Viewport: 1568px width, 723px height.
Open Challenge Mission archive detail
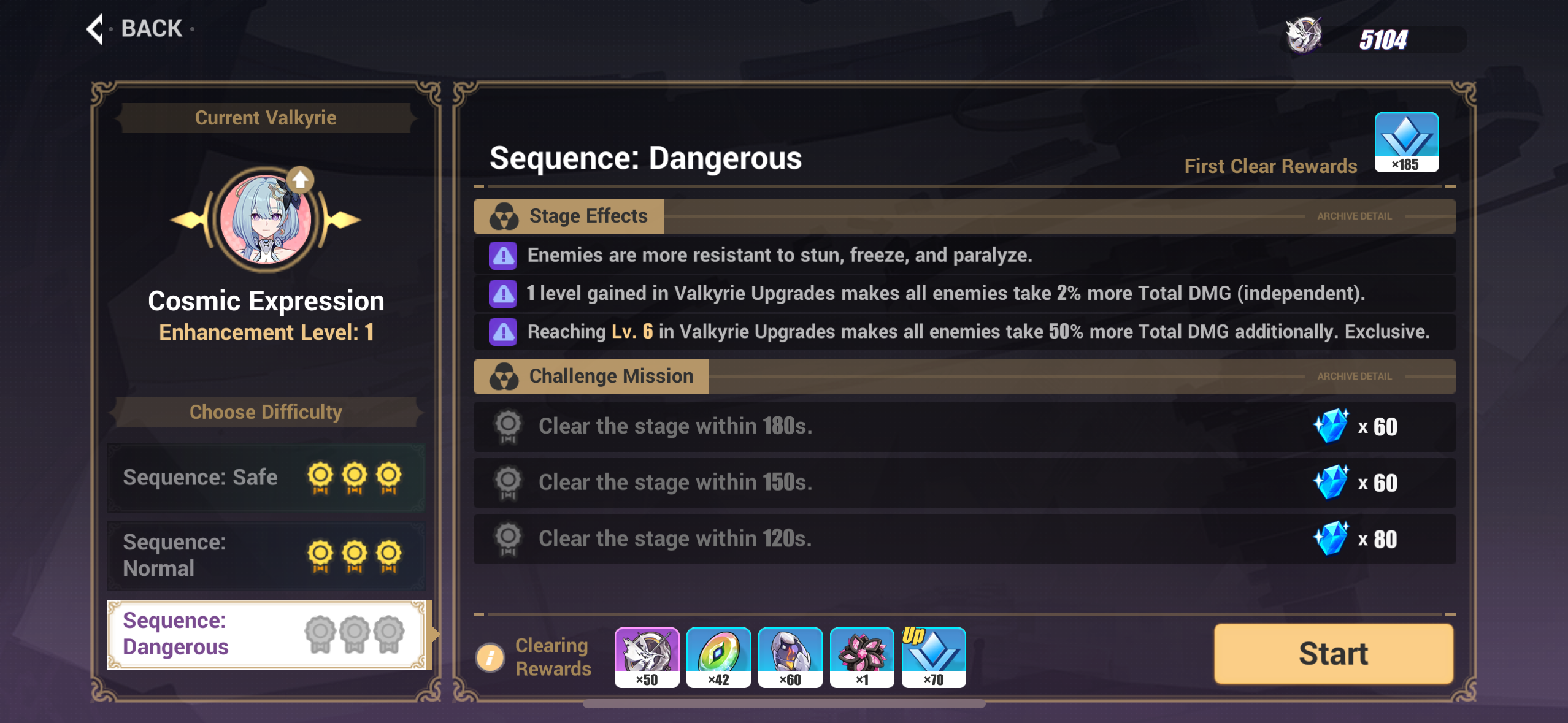tap(1354, 377)
